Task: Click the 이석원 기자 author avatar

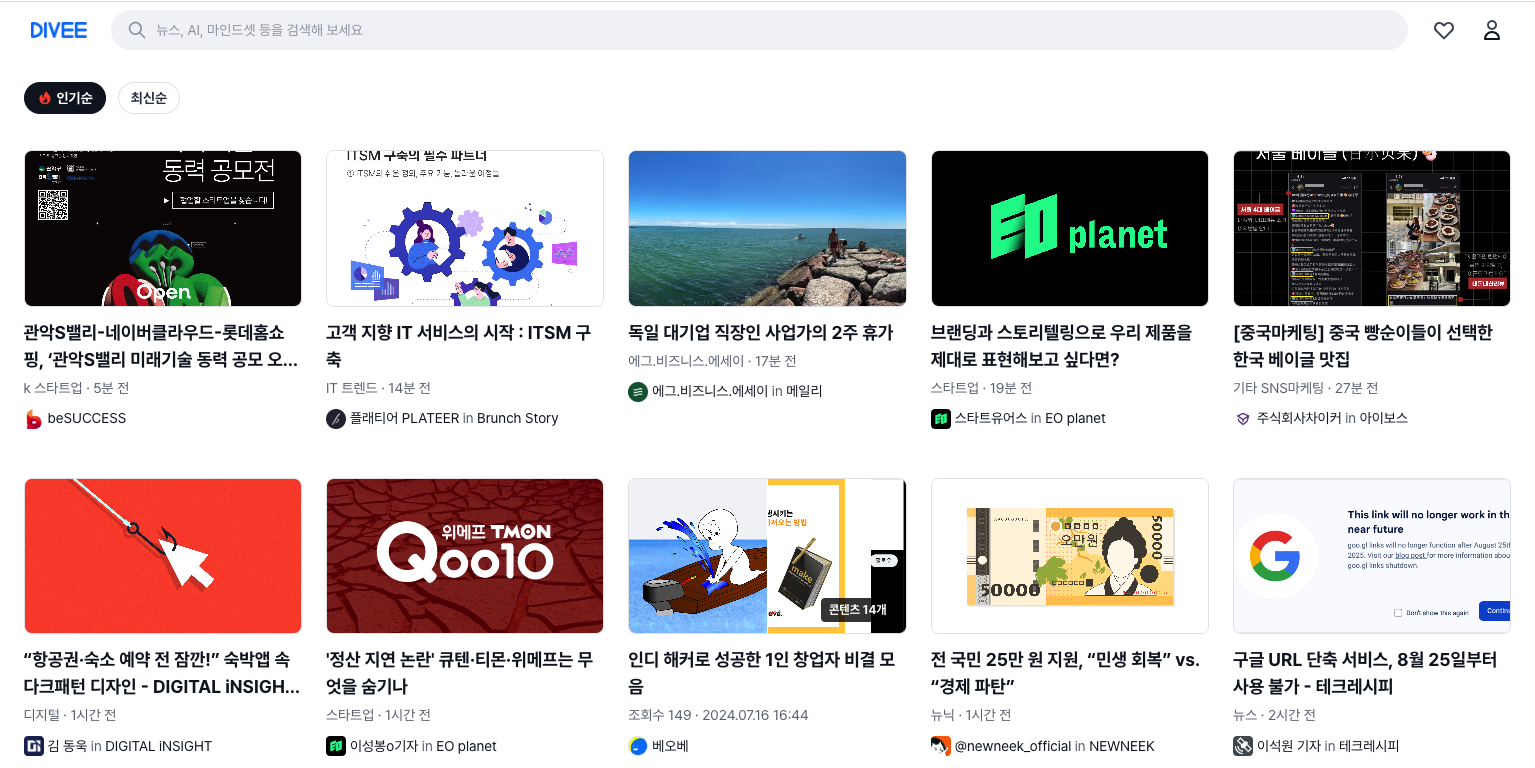Action: 1243,746
